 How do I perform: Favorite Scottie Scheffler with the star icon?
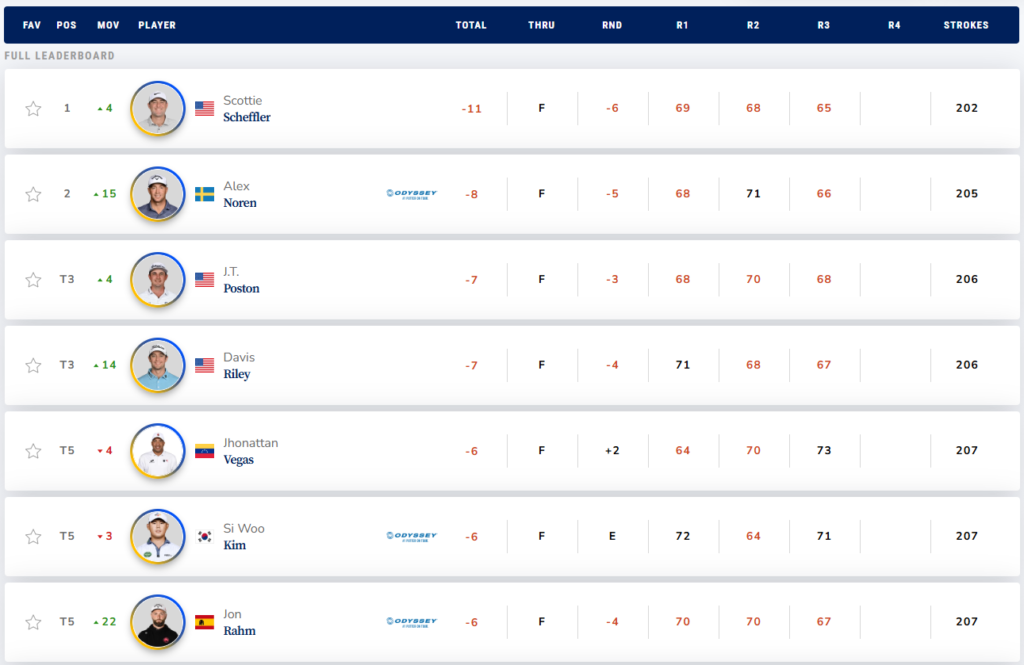[33, 109]
